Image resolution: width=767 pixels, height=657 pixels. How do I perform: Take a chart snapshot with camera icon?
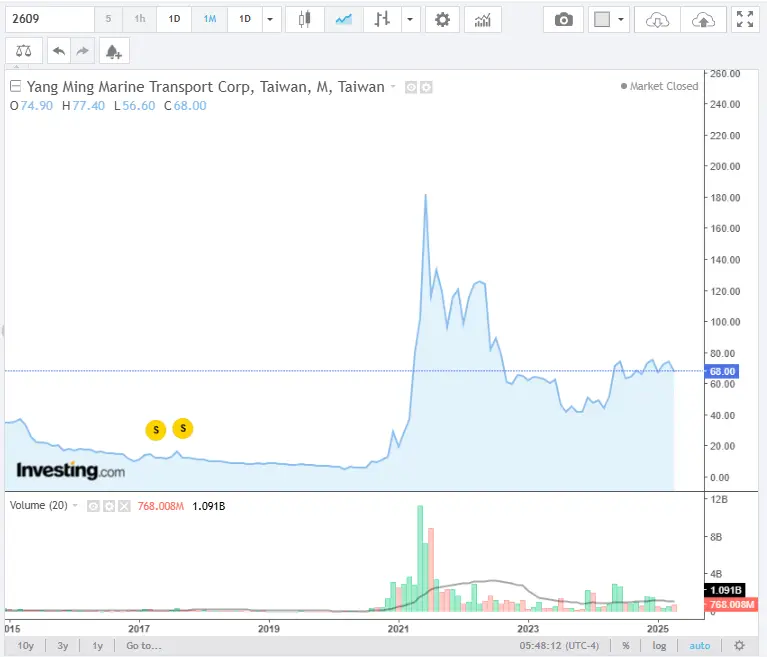(x=564, y=20)
